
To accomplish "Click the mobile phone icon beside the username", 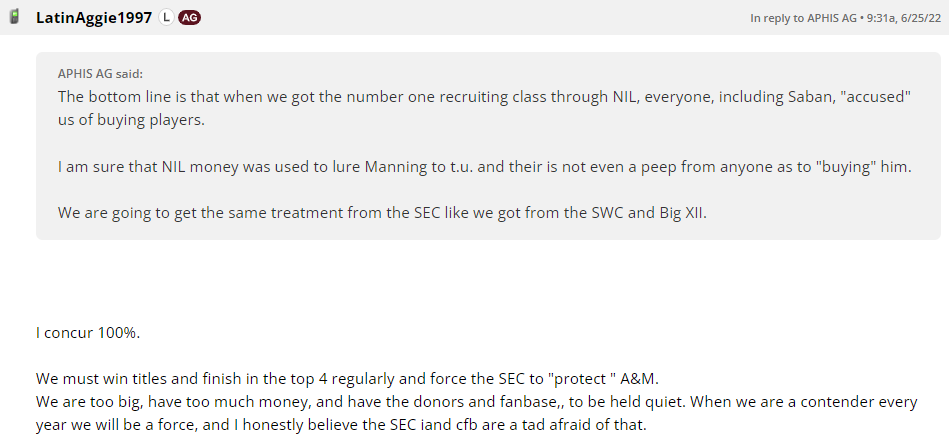I will (x=15, y=17).
